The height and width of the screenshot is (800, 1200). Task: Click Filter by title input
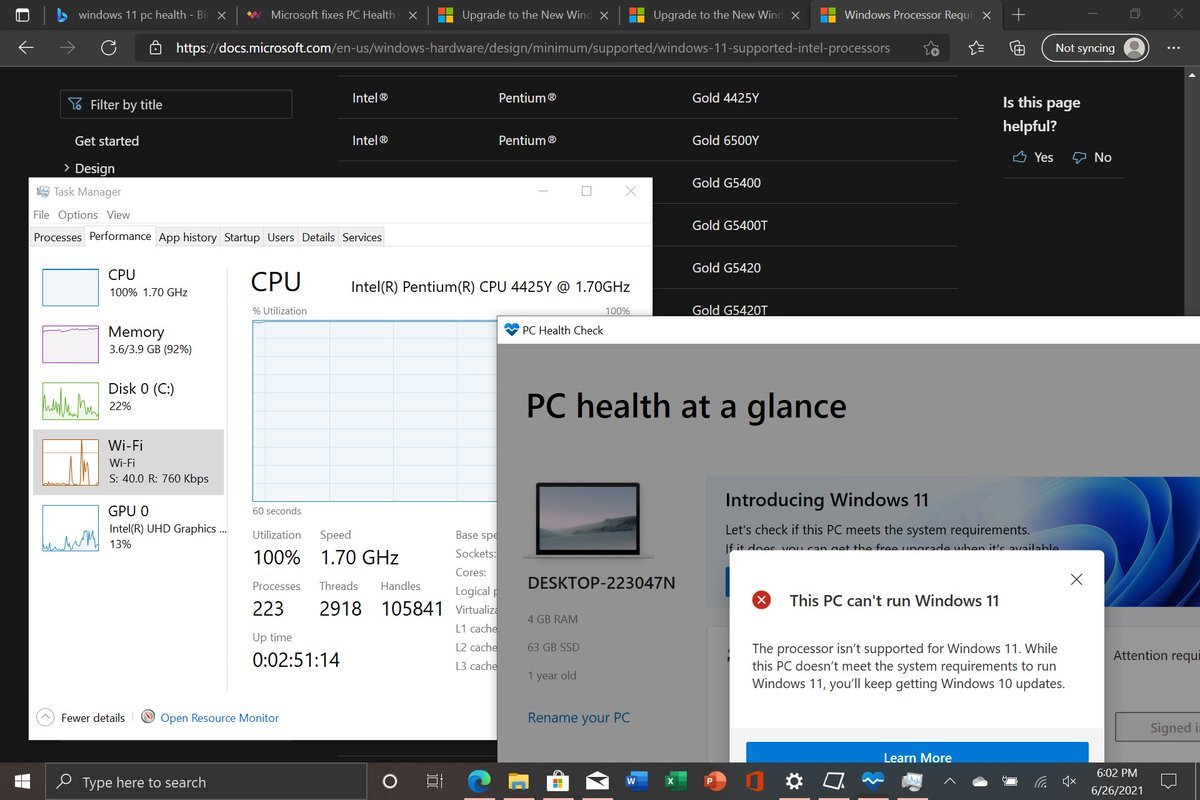pyautogui.click(x=176, y=104)
